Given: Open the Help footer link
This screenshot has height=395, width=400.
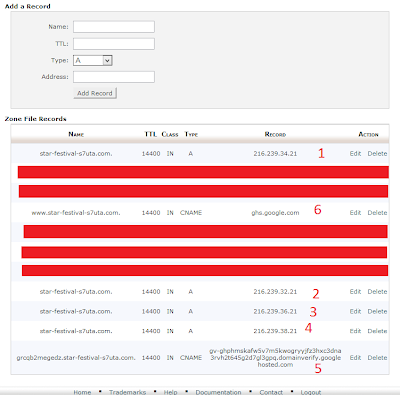Looking at the screenshot, I should (170, 392).
